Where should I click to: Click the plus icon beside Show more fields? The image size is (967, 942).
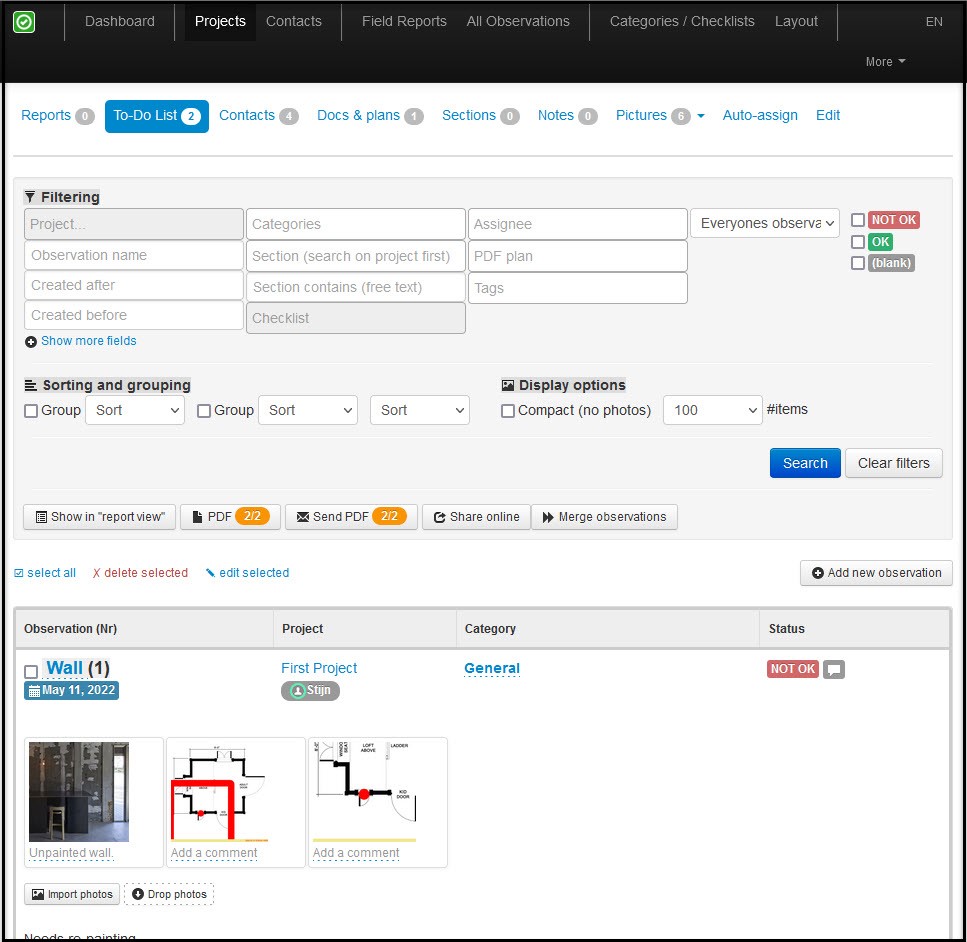tap(31, 342)
